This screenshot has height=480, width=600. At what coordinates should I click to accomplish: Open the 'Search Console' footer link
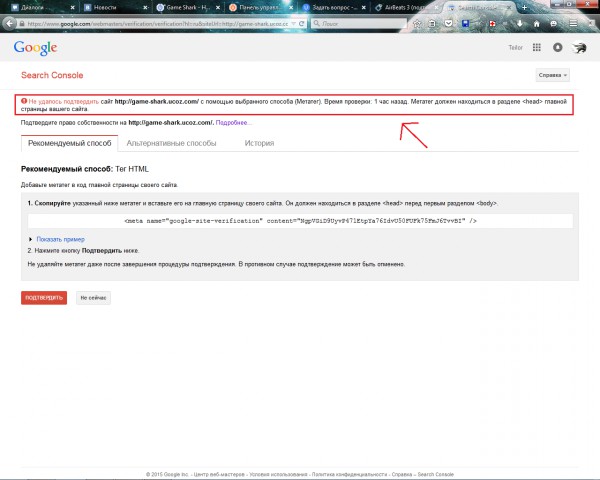click(x=435, y=474)
